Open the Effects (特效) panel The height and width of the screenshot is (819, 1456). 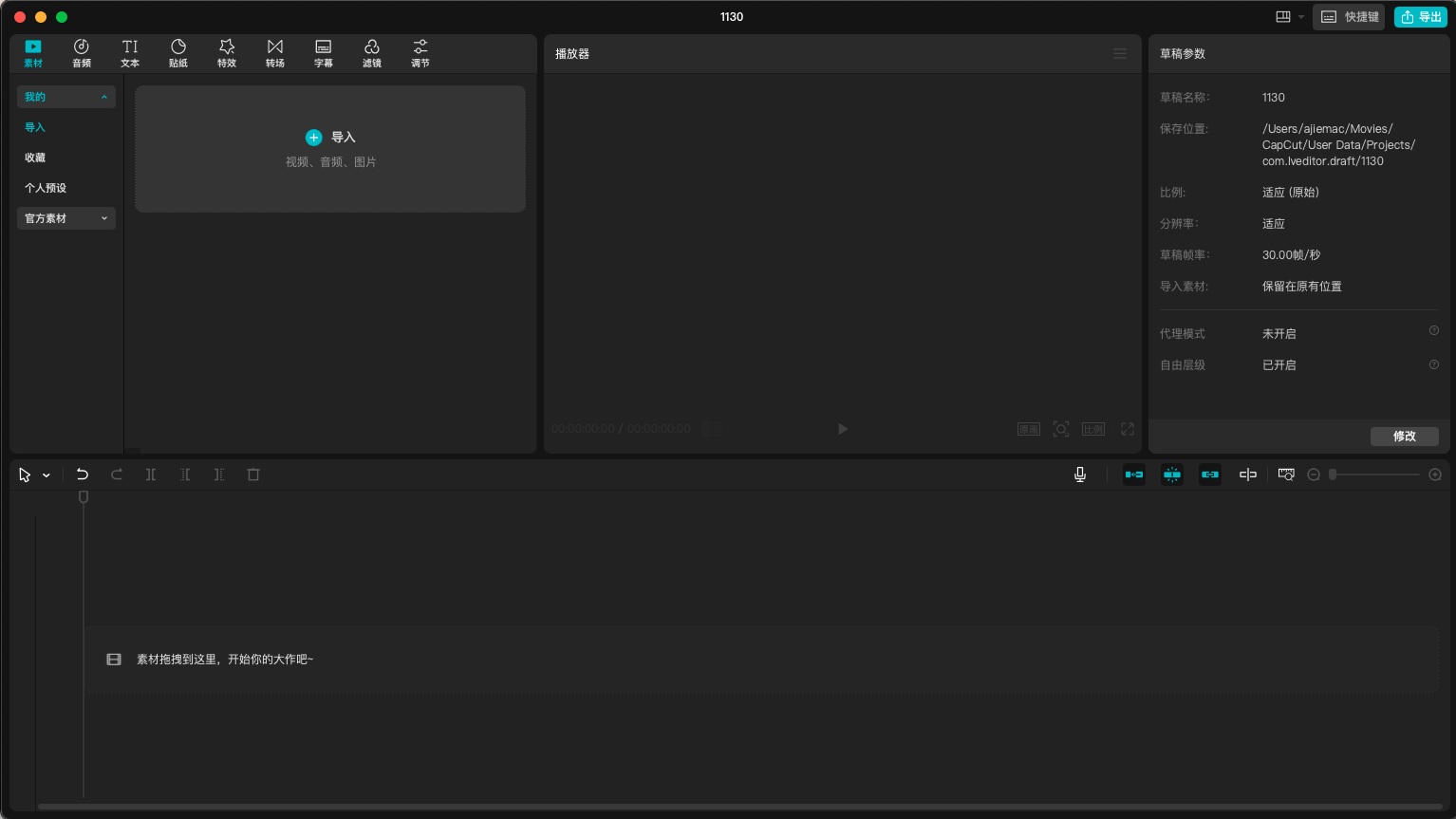[227, 53]
